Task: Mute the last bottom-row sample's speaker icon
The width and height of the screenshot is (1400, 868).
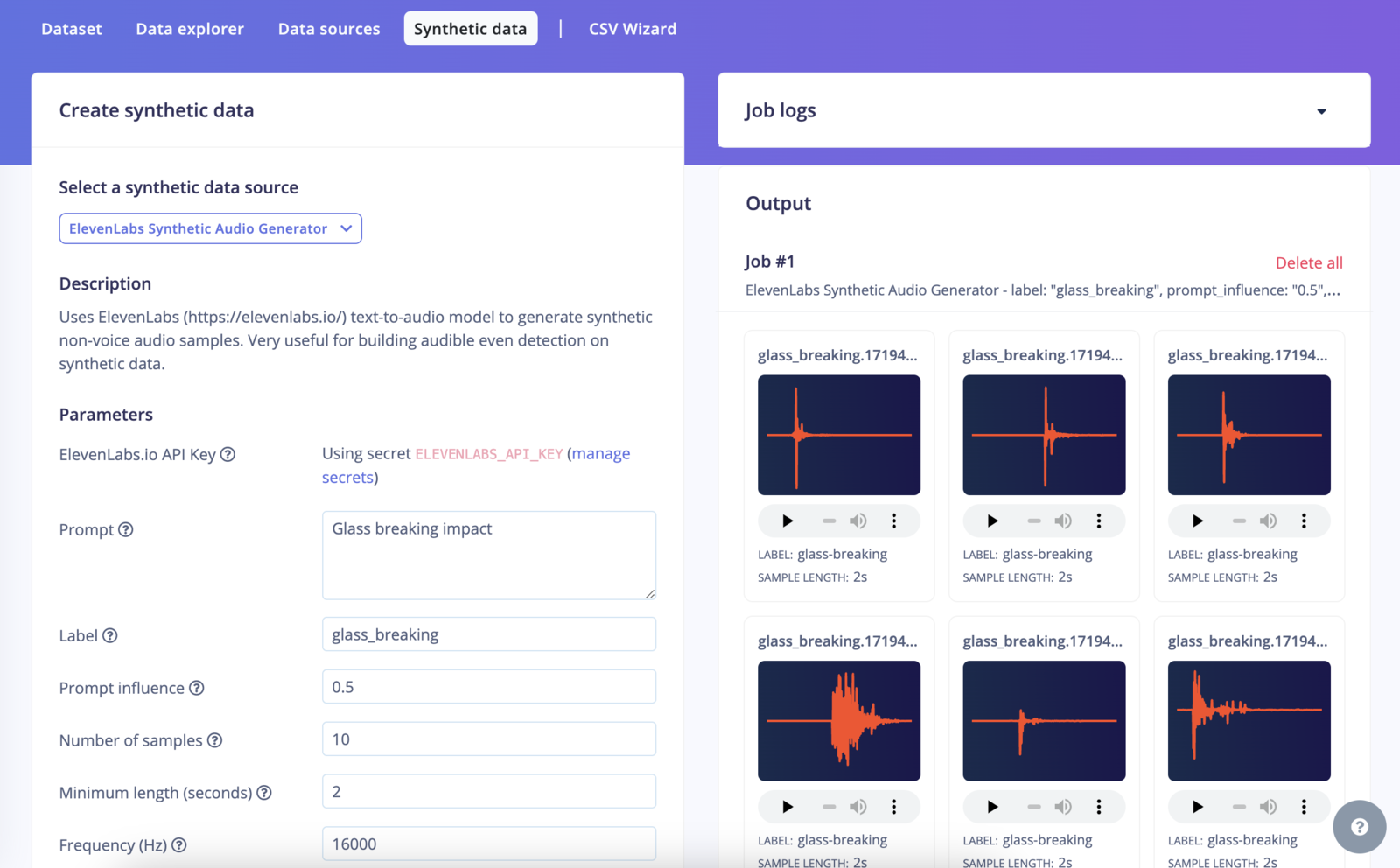Action: pos(1269,807)
